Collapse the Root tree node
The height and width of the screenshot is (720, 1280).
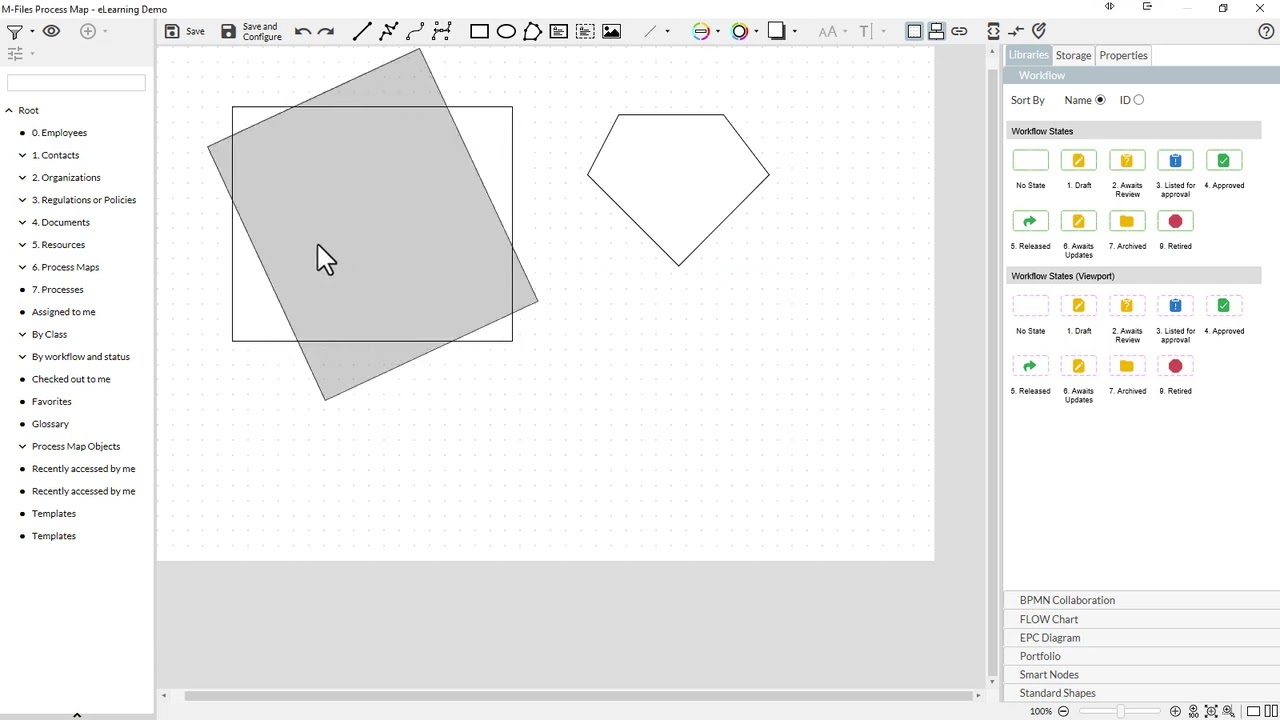[x=9, y=110]
